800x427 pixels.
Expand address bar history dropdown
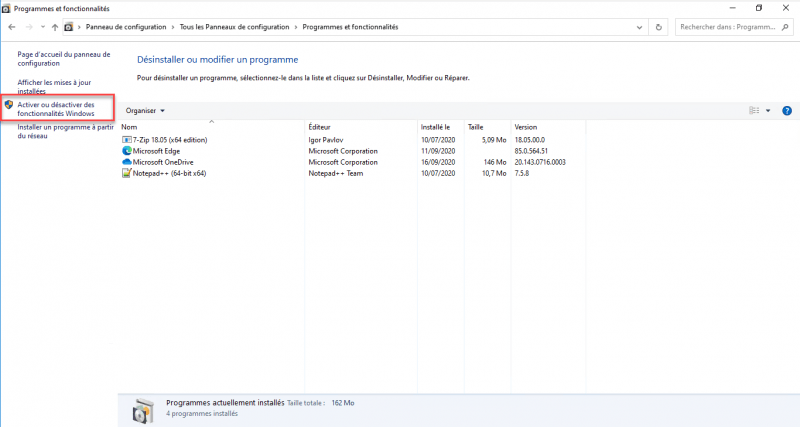click(x=639, y=28)
